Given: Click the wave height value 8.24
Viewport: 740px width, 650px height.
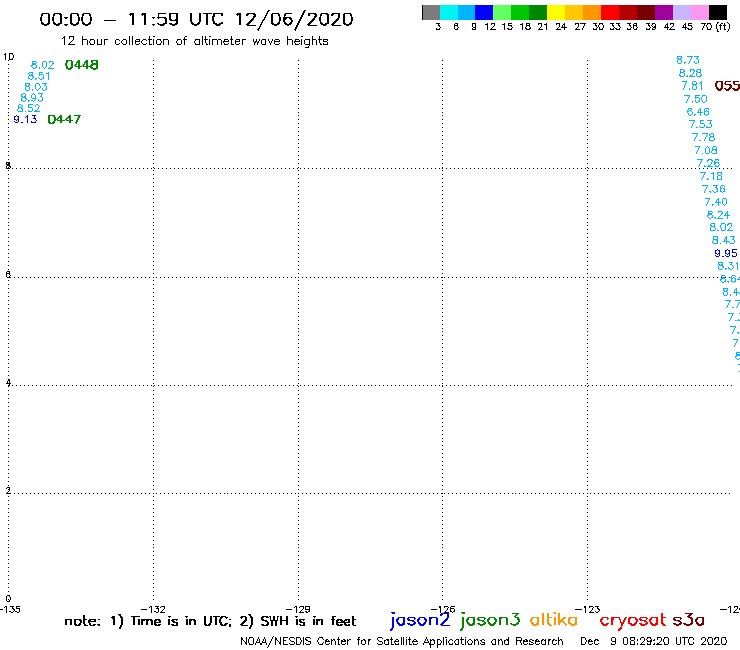Looking at the screenshot, I should pos(718,215).
